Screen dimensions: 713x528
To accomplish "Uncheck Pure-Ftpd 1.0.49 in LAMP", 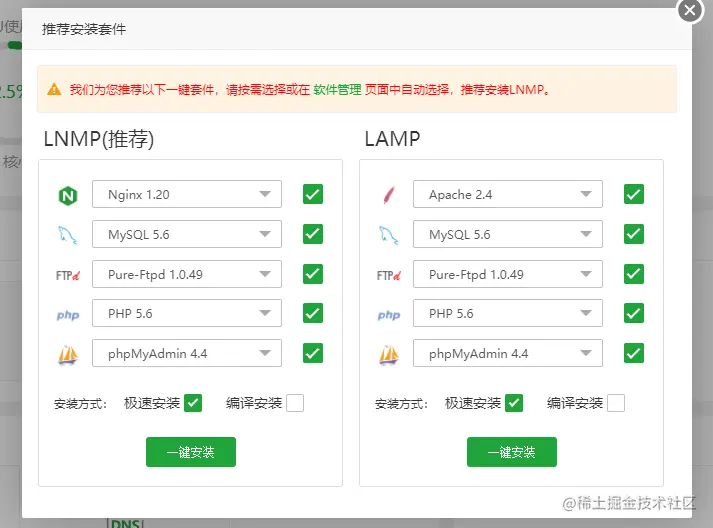I will (634, 274).
